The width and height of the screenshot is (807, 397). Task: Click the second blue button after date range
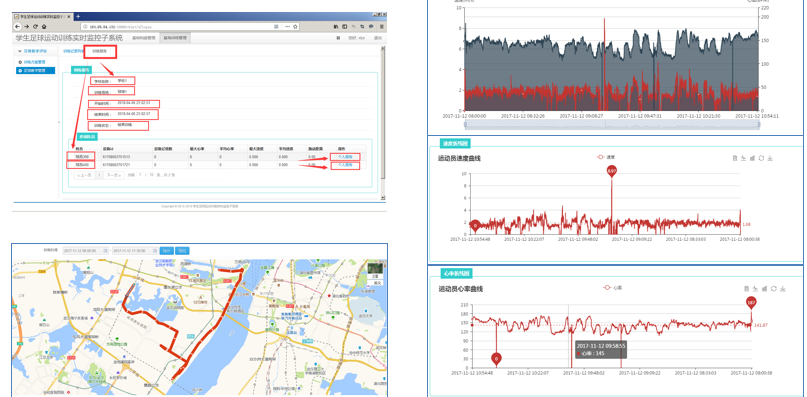coord(182,250)
